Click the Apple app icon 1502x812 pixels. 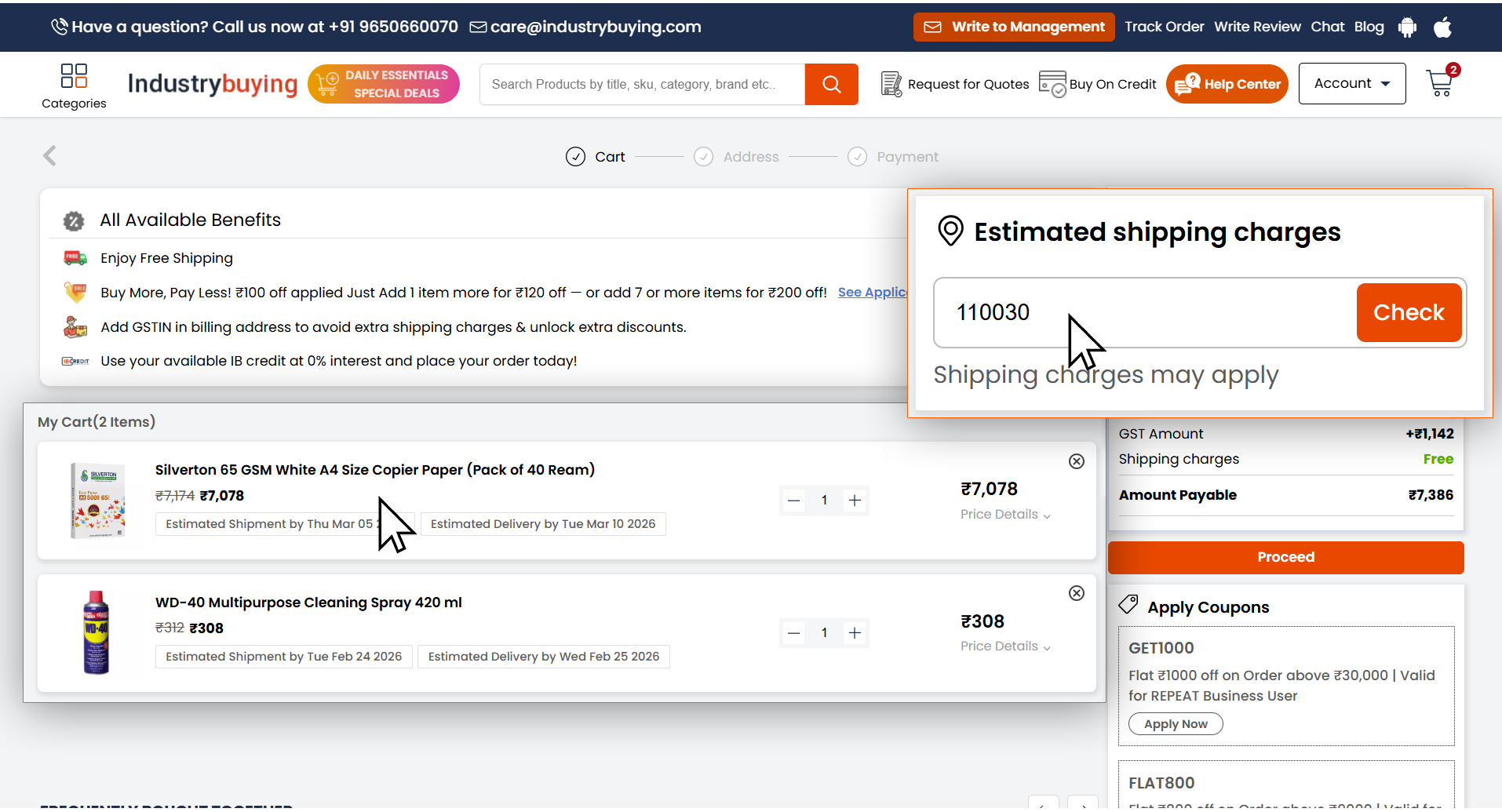(1442, 27)
